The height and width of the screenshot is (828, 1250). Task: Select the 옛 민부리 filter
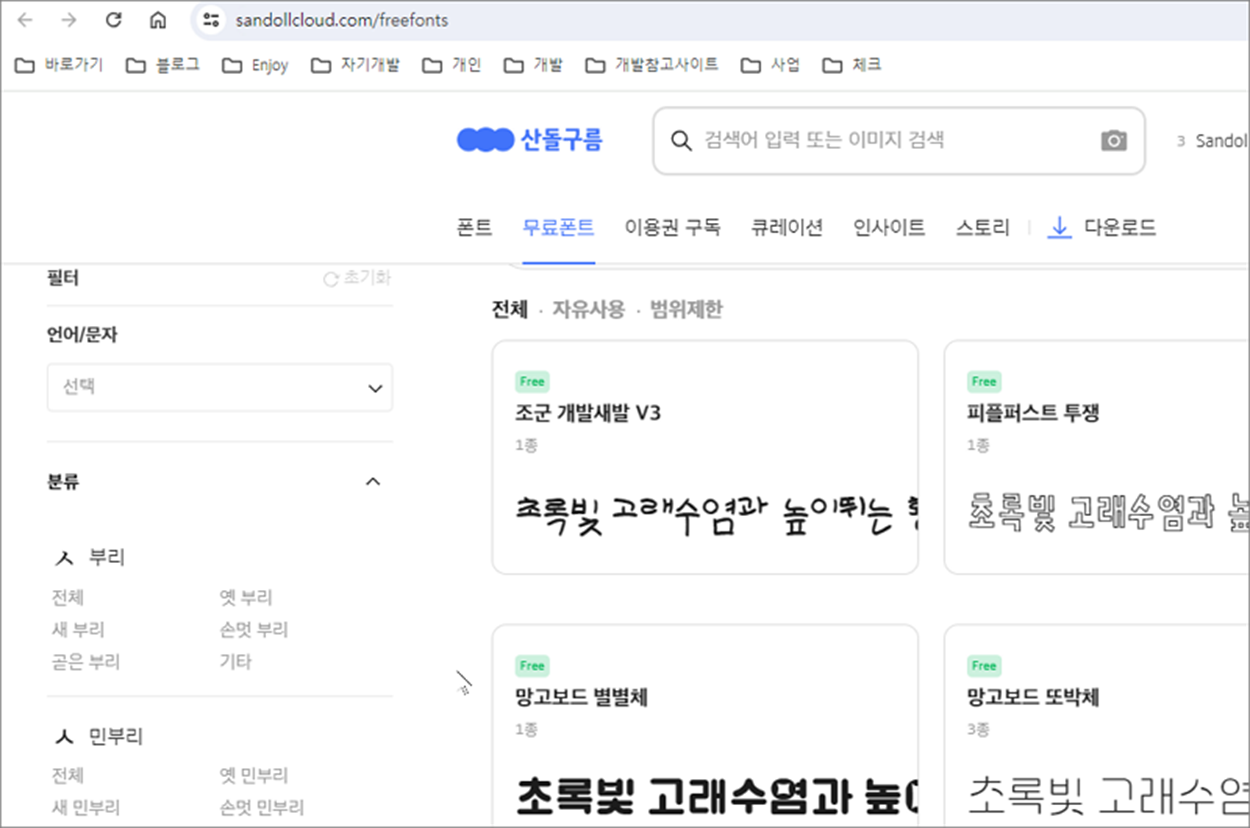click(x=254, y=776)
